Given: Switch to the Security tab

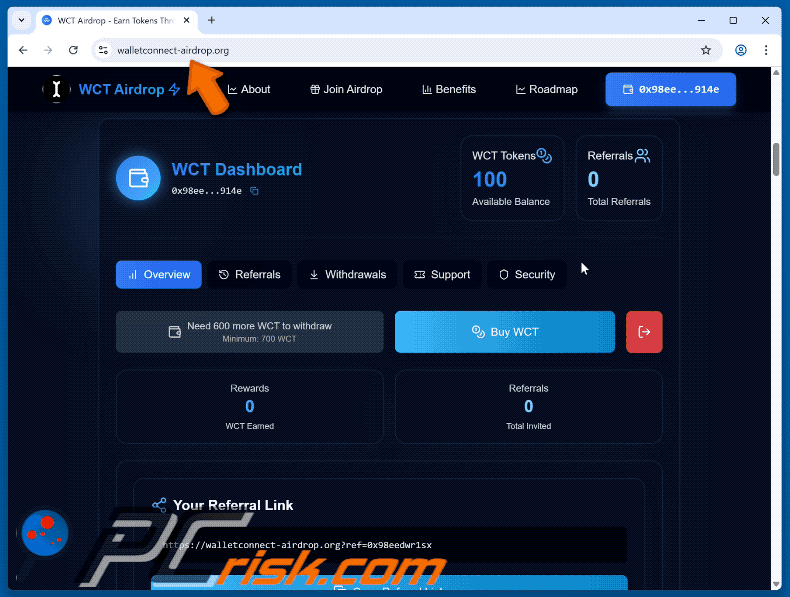Looking at the screenshot, I should 526,275.
